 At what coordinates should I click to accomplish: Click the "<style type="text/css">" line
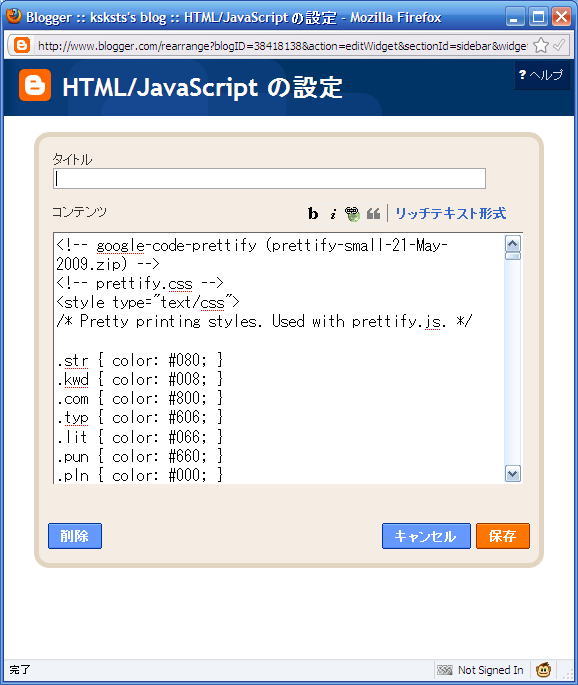click(x=148, y=302)
